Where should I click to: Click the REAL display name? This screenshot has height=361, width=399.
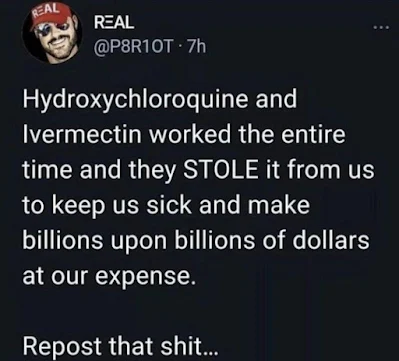tap(114, 23)
